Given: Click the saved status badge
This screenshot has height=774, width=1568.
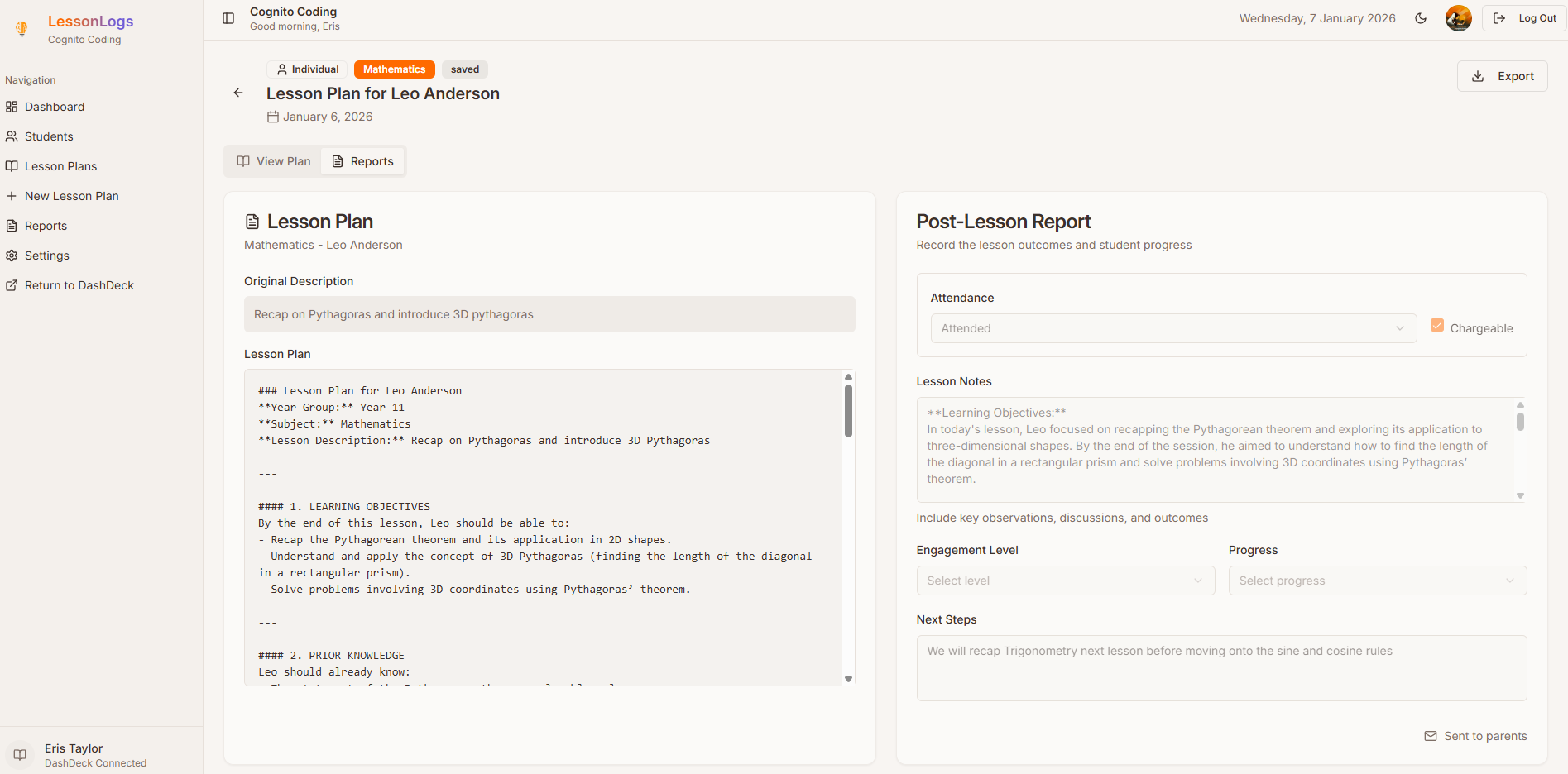Looking at the screenshot, I should [464, 69].
